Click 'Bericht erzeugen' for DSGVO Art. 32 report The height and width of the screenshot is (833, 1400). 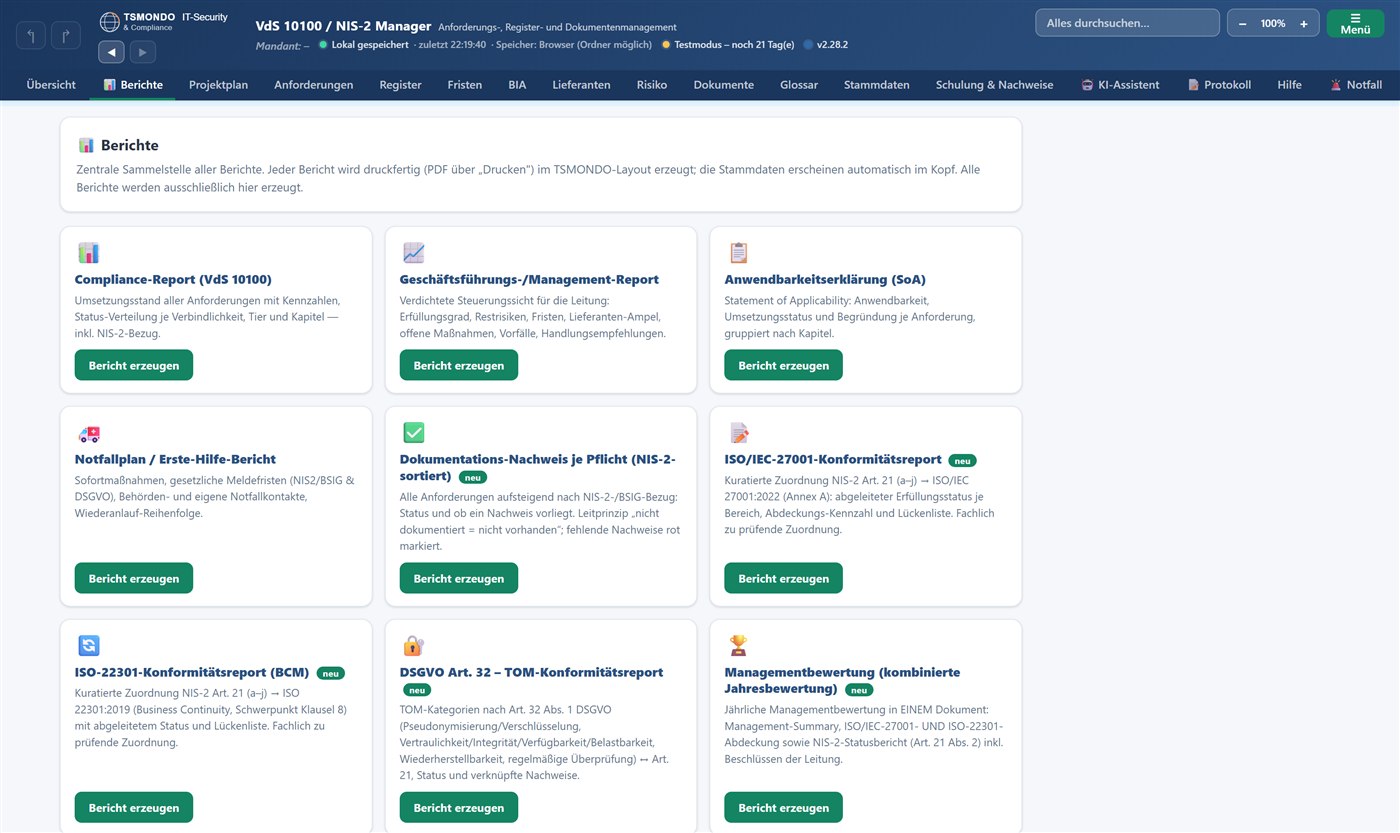[x=459, y=807]
